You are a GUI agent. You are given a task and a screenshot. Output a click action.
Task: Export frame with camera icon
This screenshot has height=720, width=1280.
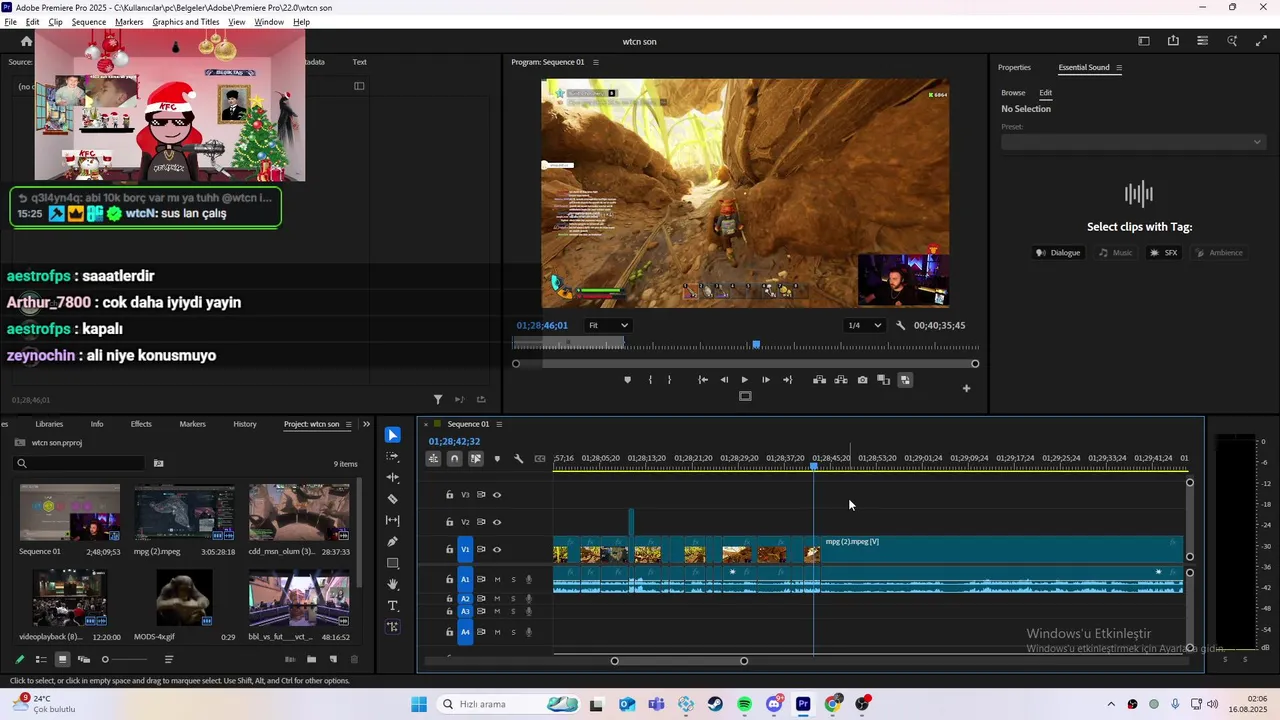click(x=862, y=380)
